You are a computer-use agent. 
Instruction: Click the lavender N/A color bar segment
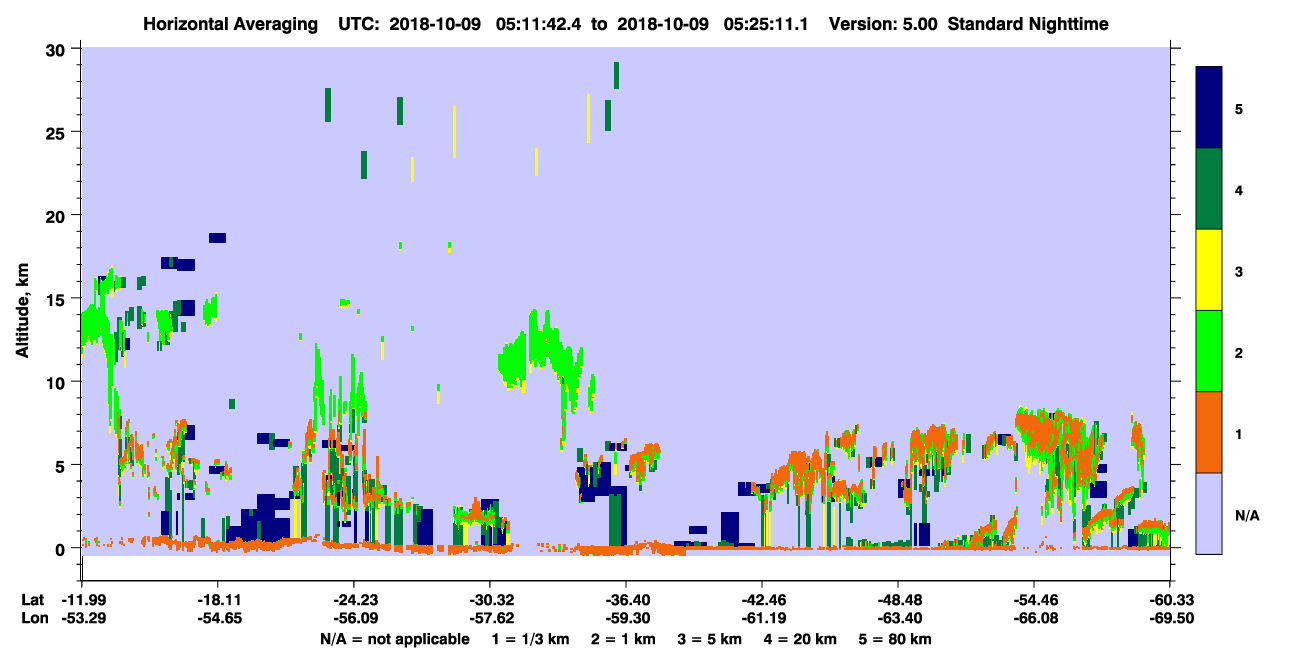[x=1209, y=513]
